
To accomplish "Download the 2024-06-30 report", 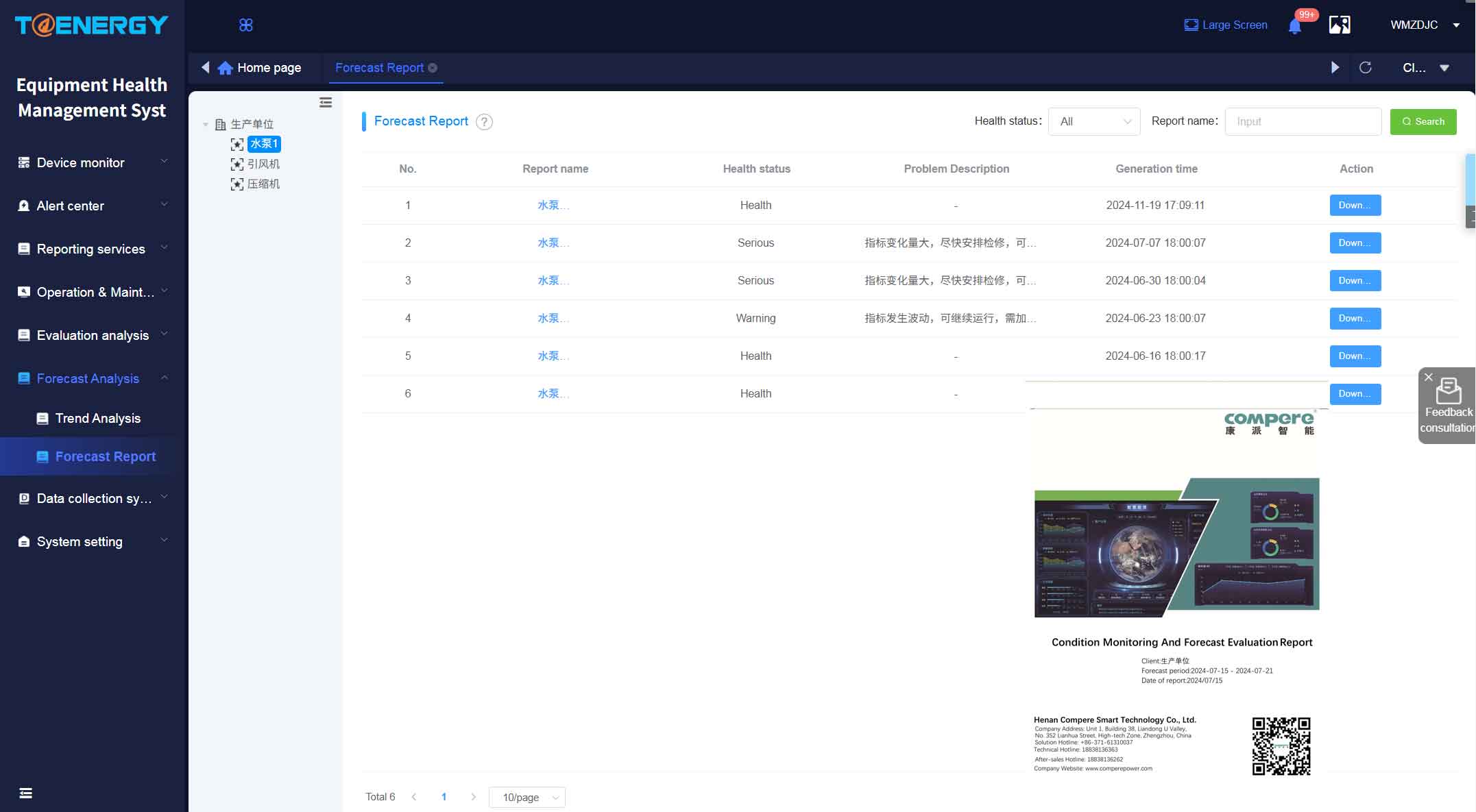I will (1355, 280).
